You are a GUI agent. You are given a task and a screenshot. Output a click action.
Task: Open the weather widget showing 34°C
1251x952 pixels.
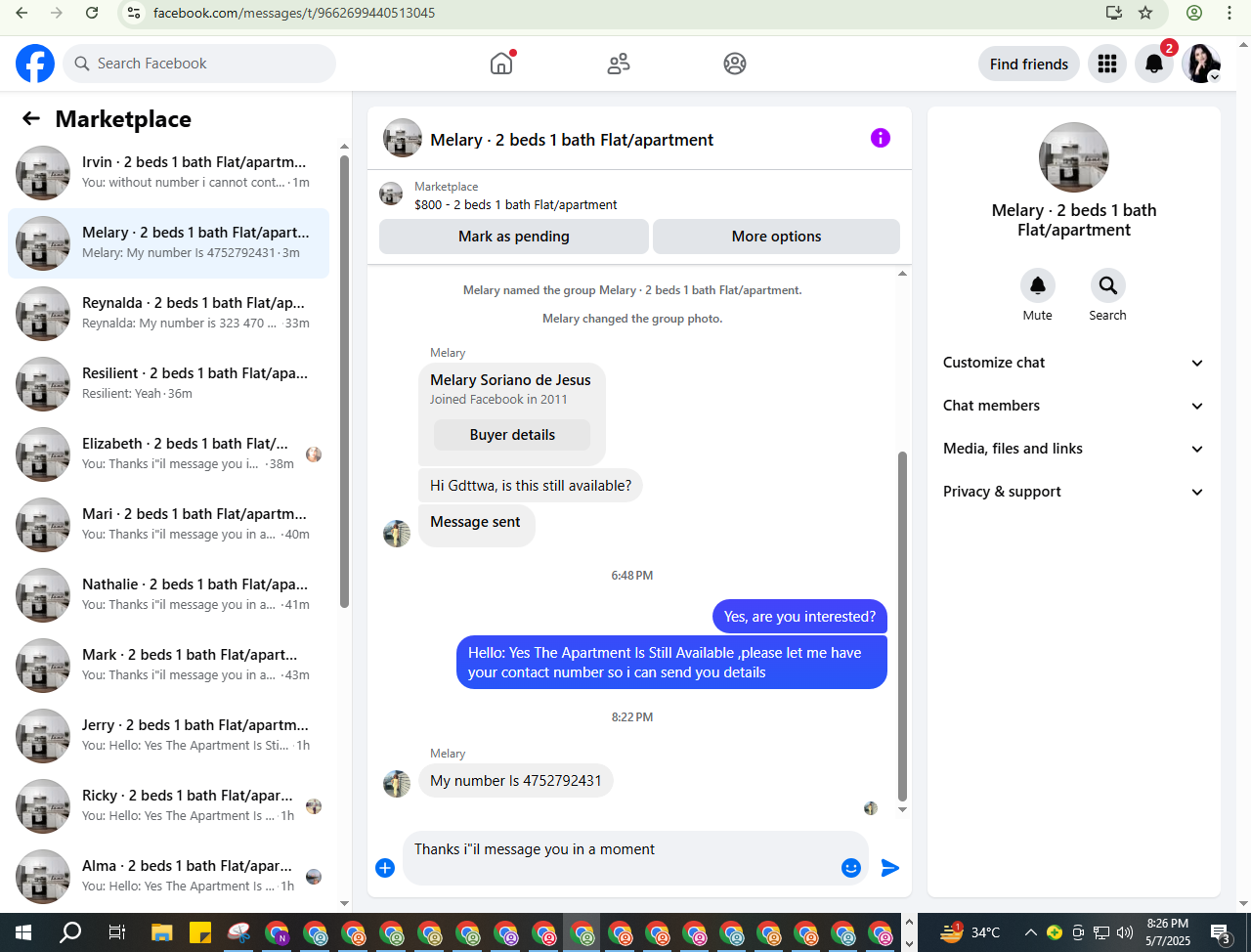coord(971,932)
